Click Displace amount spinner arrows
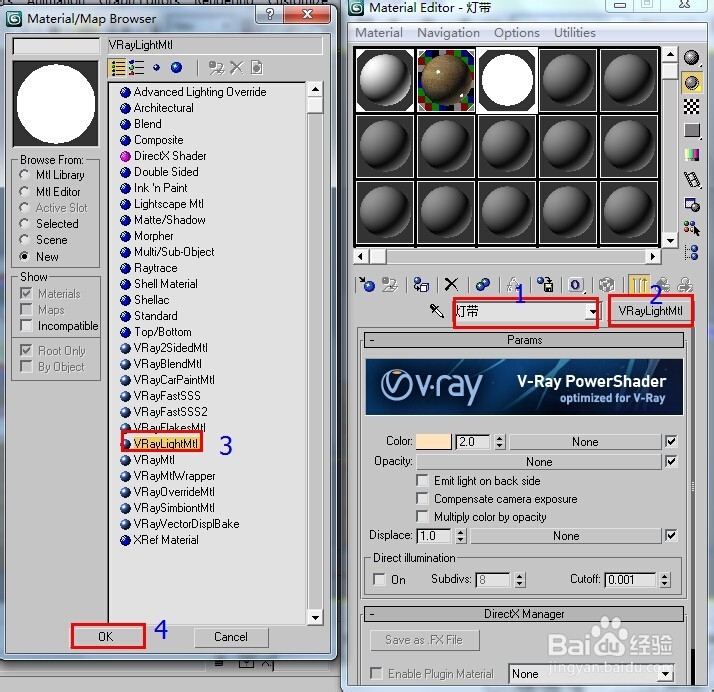The width and height of the screenshot is (714, 692). 461,535
